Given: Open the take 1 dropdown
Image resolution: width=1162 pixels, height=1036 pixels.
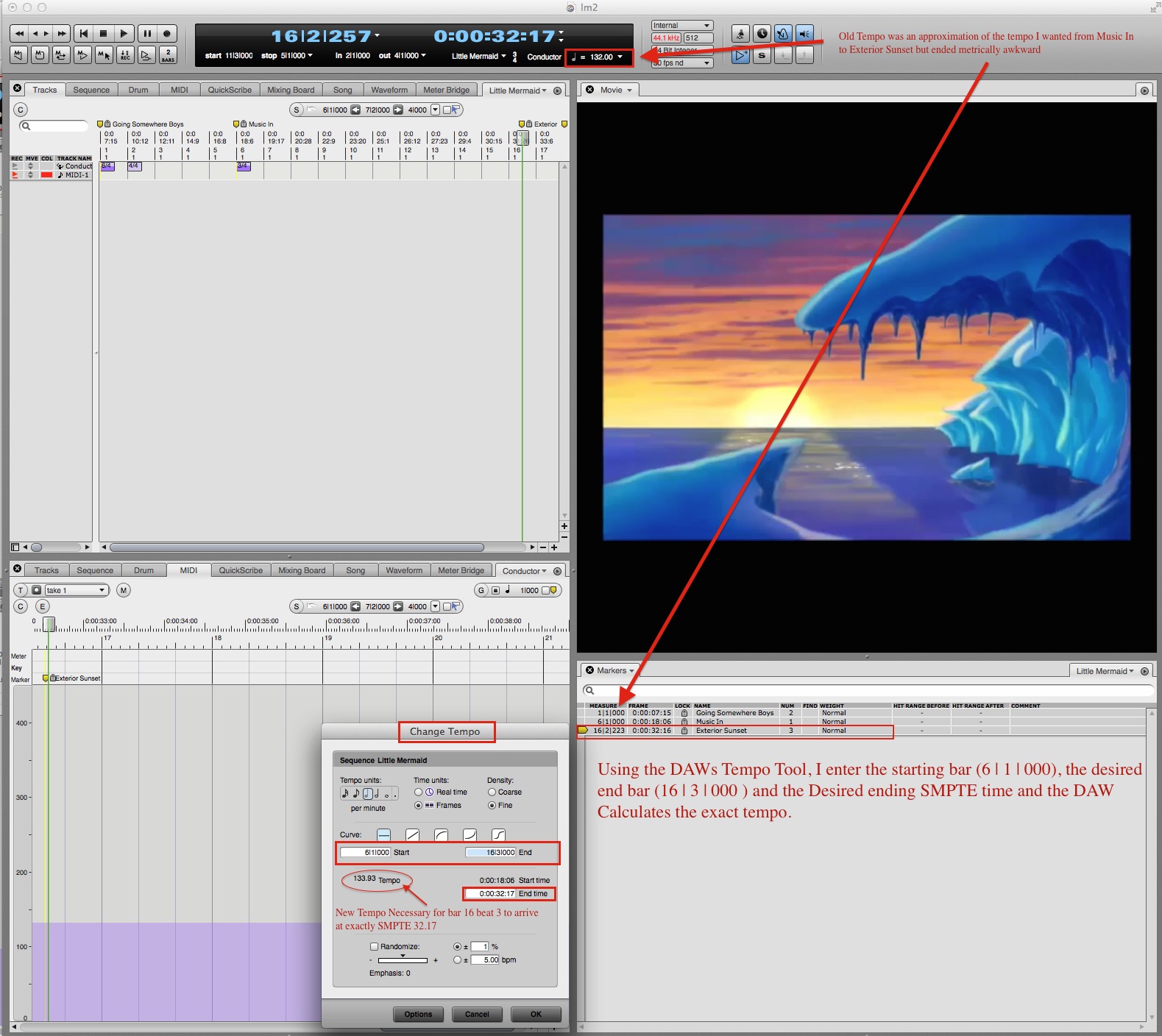Looking at the screenshot, I should click(x=76, y=590).
